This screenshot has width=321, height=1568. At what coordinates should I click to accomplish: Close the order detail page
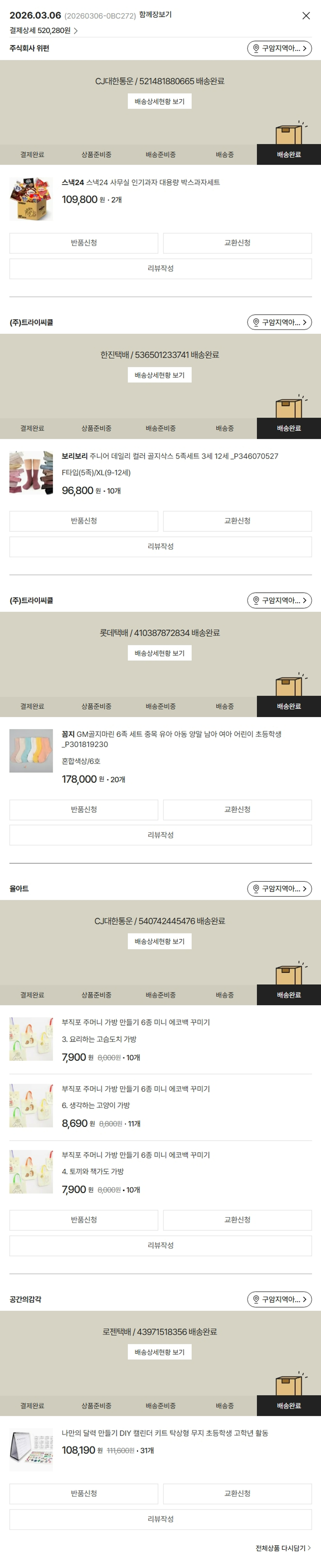(306, 16)
